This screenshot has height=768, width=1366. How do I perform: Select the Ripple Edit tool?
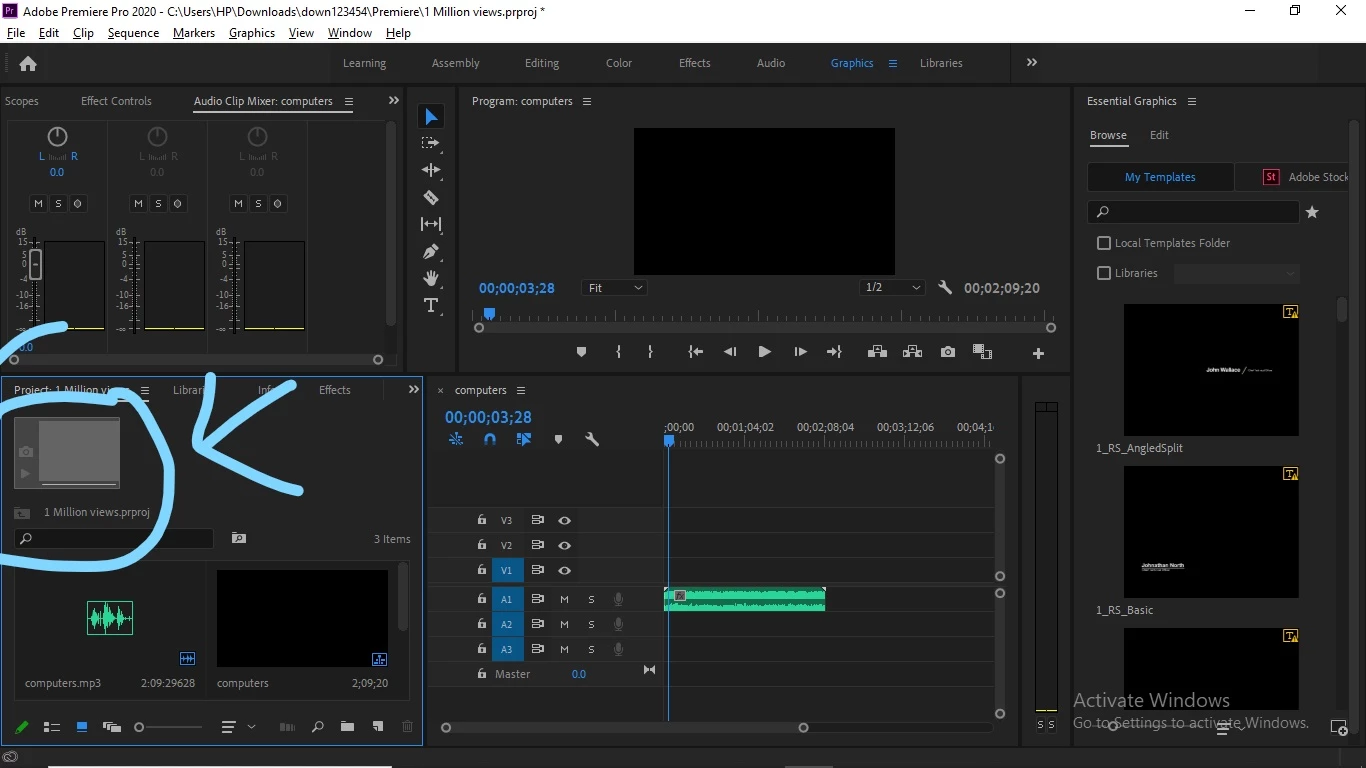(431, 170)
